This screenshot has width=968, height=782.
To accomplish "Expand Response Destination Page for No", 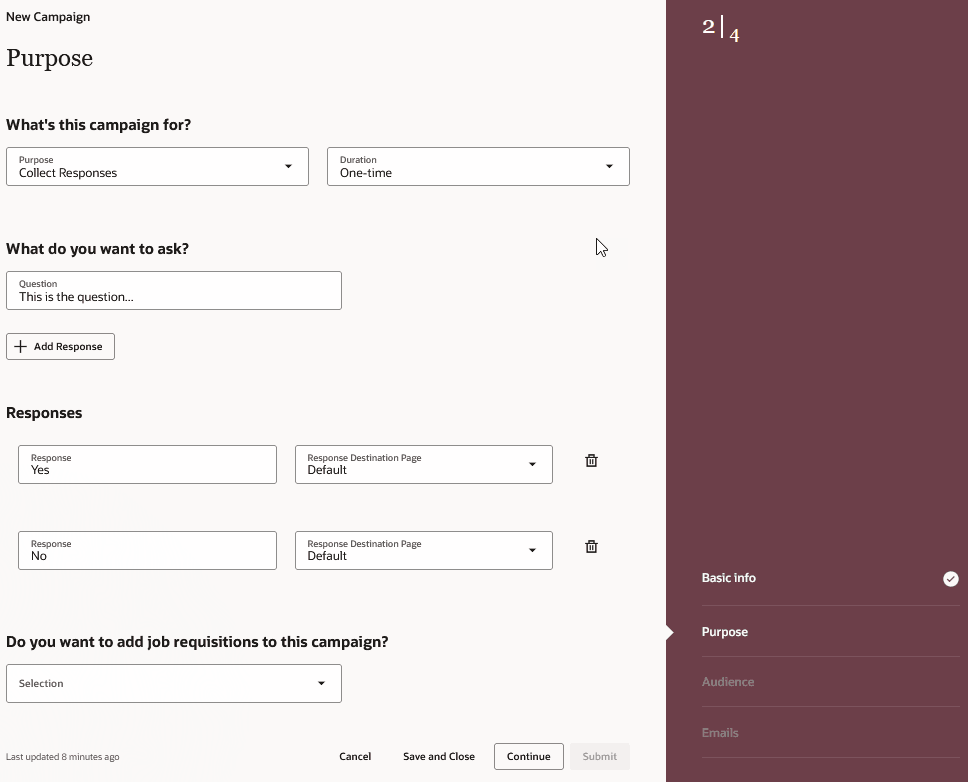I will (x=424, y=551).
